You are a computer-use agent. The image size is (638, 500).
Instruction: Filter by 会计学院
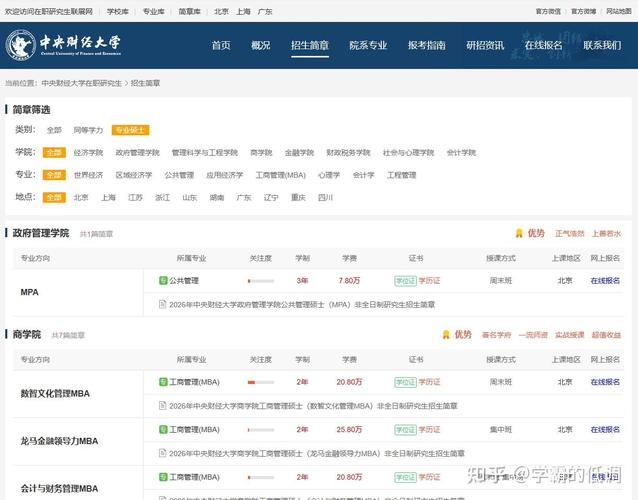pyautogui.click(x=461, y=153)
